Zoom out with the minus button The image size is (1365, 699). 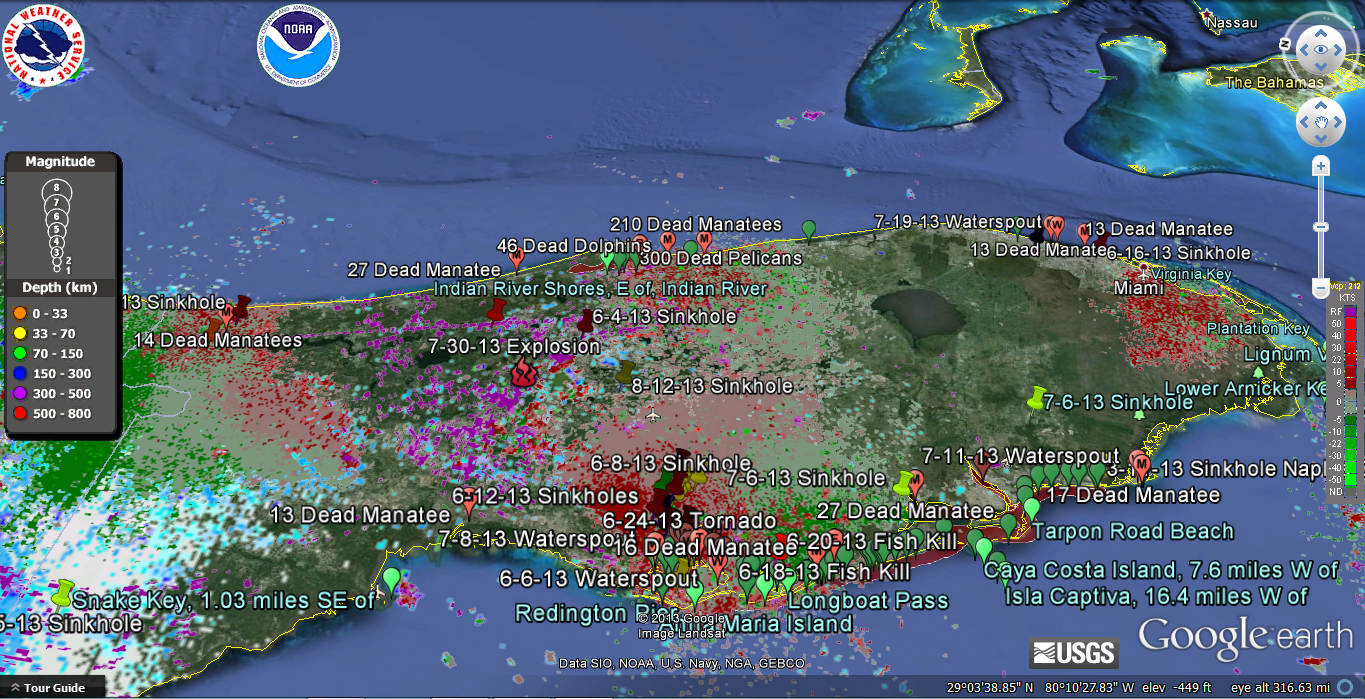tap(1321, 289)
